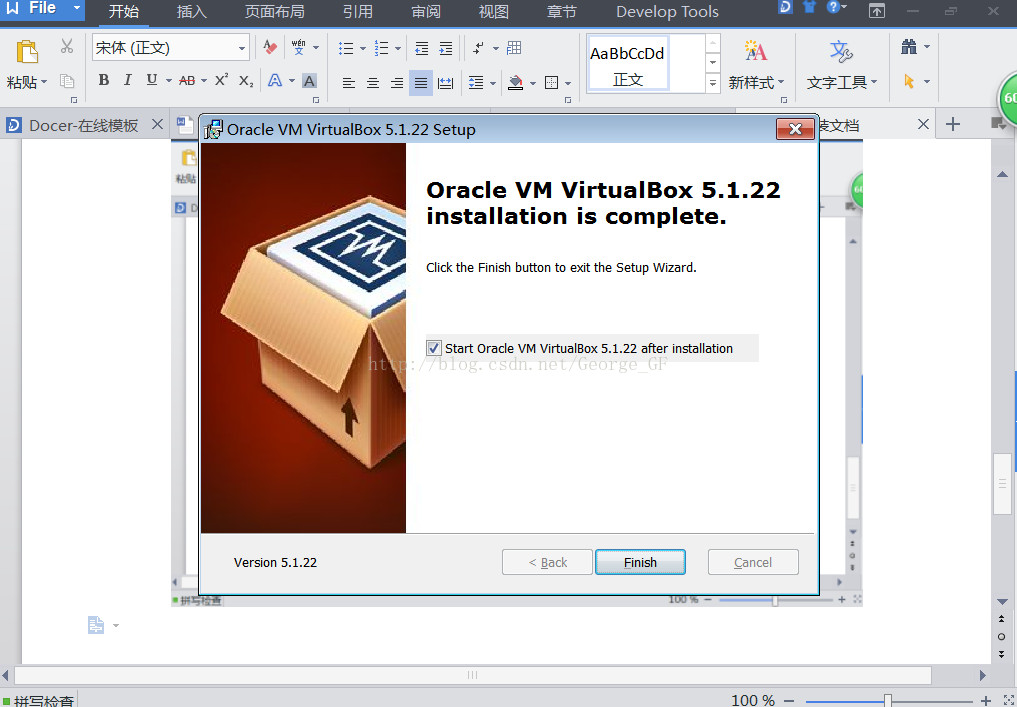The image size is (1017, 707).
Task: Toggle bold formatting
Action: (x=104, y=80)
